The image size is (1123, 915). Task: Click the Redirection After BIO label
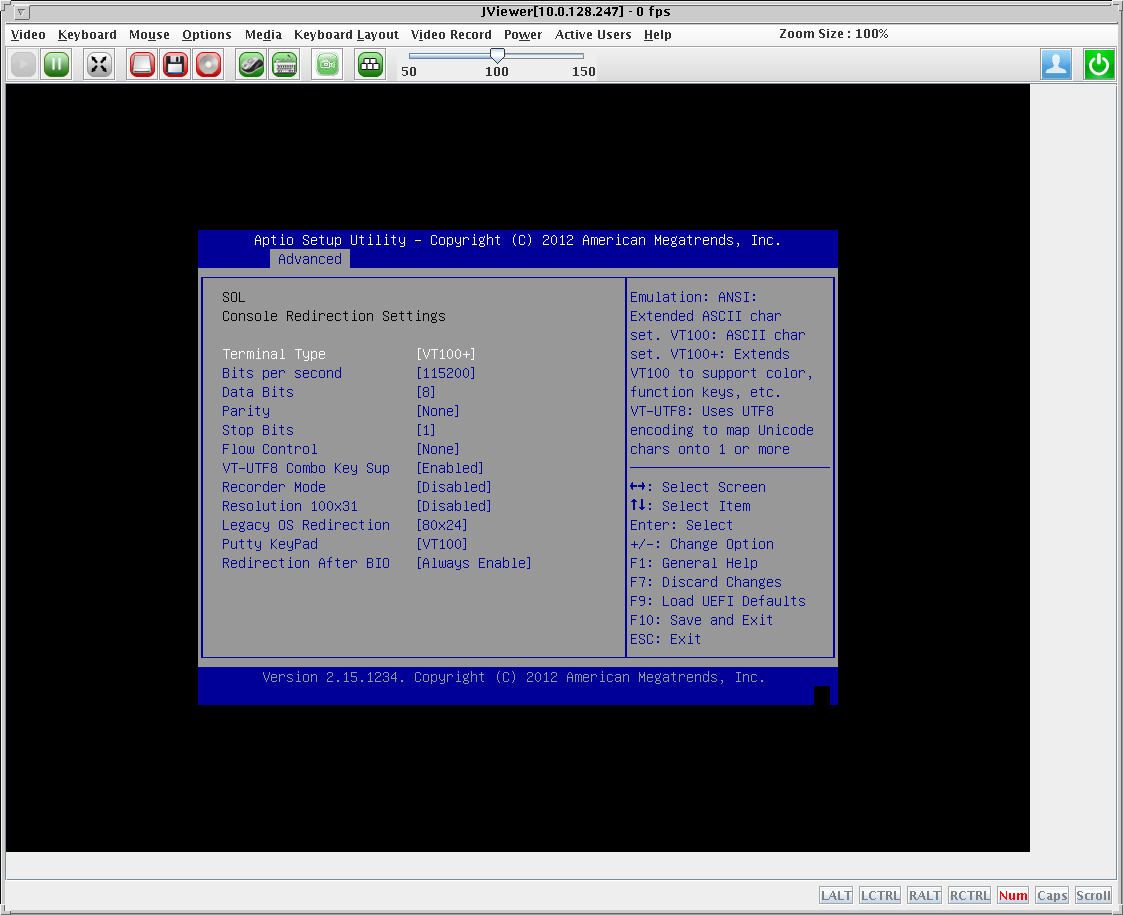point(306,563)
